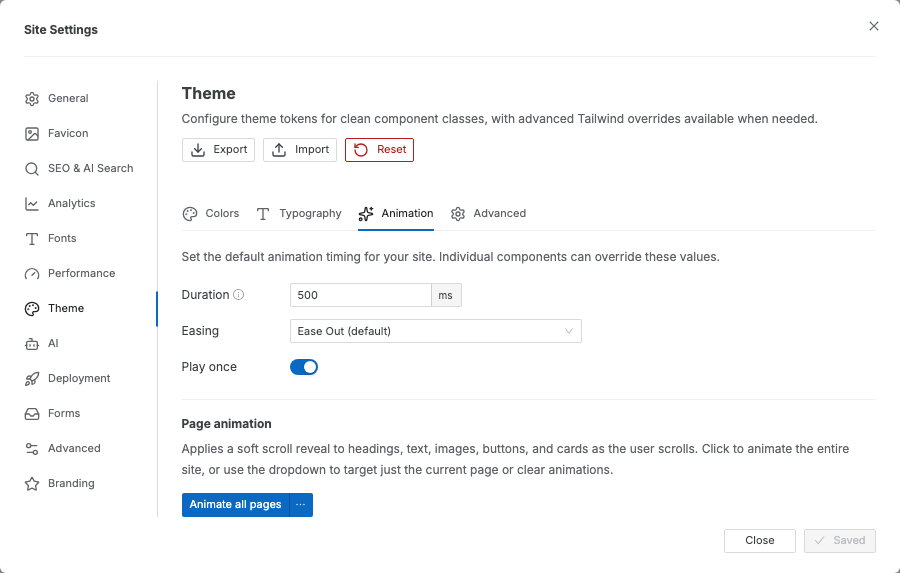Click the Animation tab sparkle icon
Viewport: 900px width, 573px height.
(x=366, y=214)
